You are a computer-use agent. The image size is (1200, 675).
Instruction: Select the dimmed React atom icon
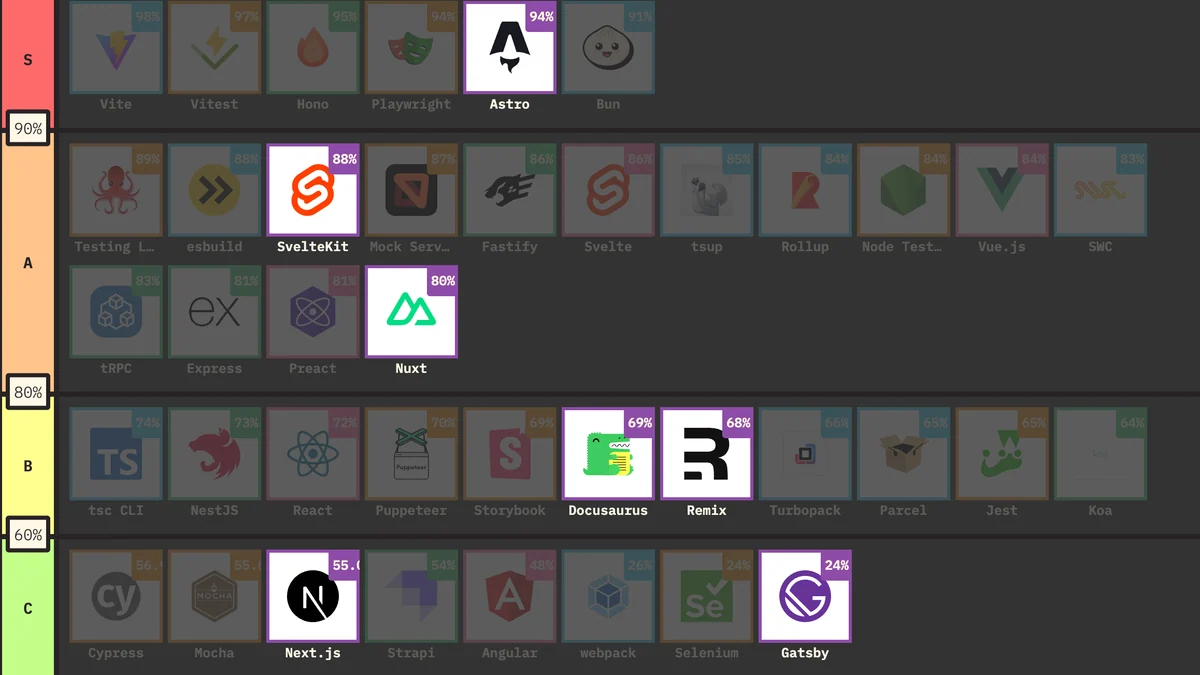click(313, 454)
